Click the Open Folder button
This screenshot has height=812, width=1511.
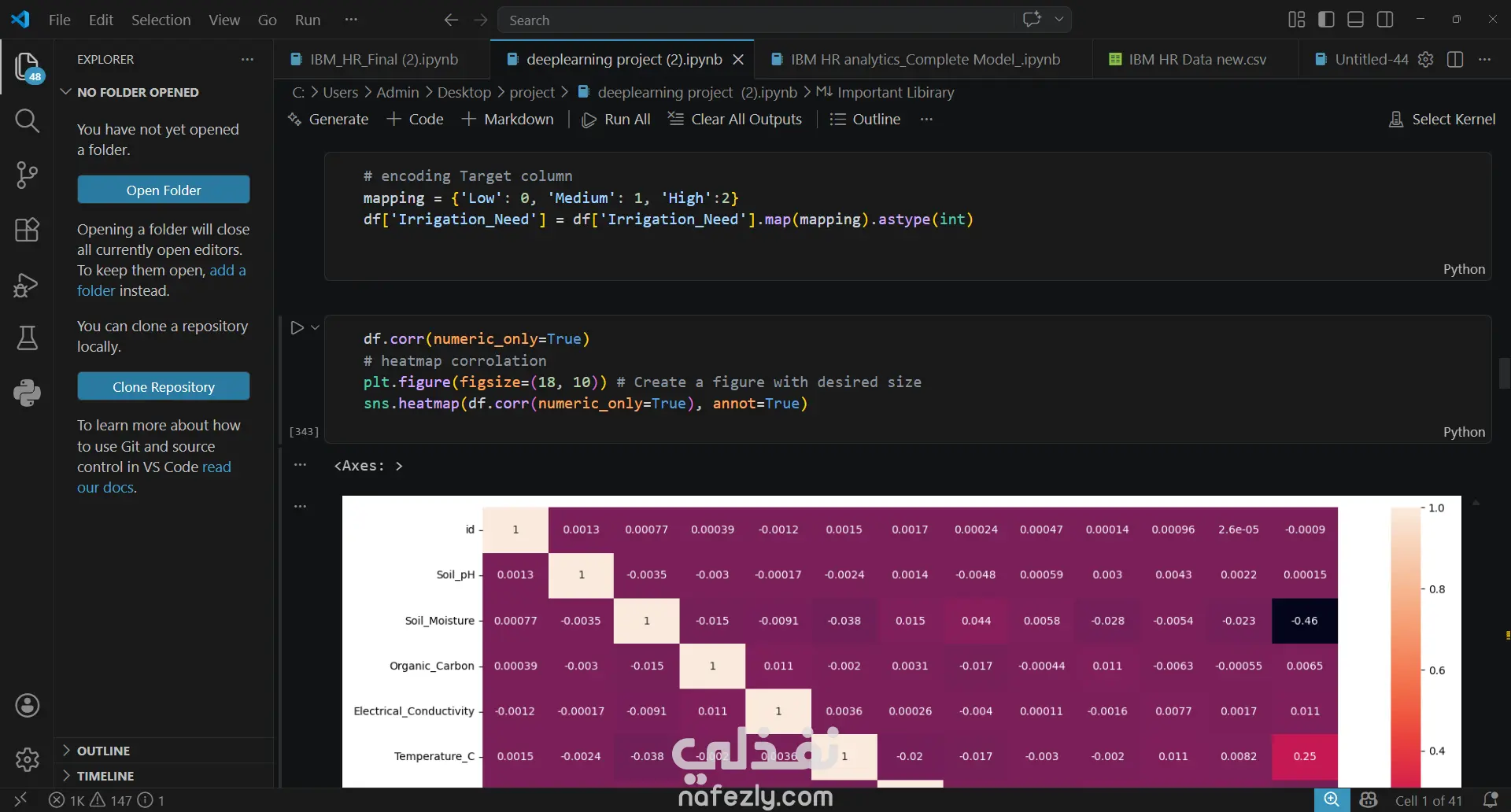pyautogui.click(x=164, y=190)
